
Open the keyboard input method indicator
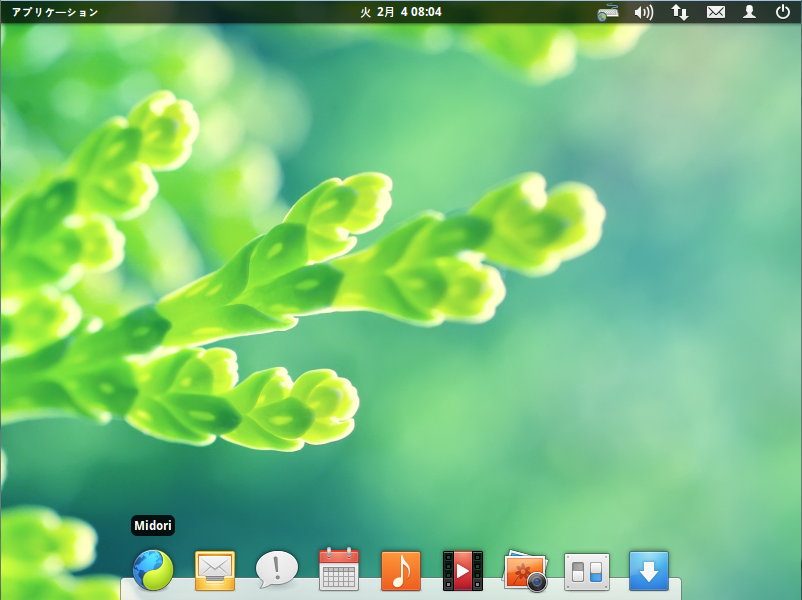(x=608, y=12)
